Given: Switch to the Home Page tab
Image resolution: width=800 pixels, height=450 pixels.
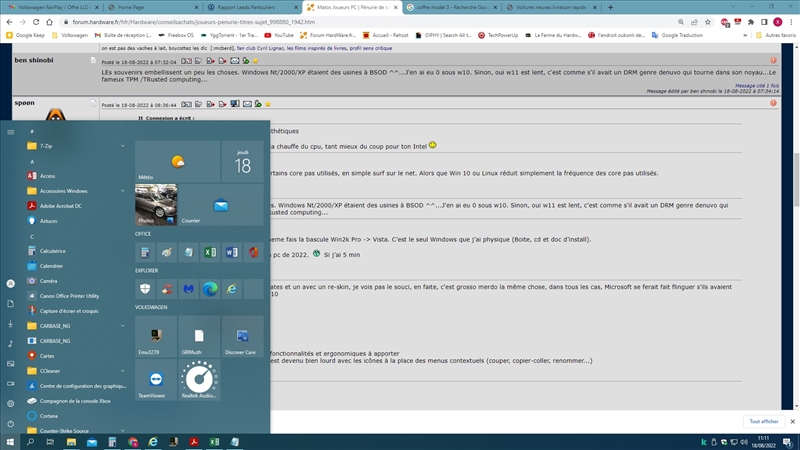Looking at the screenshot, I should (x=153, y=7).
